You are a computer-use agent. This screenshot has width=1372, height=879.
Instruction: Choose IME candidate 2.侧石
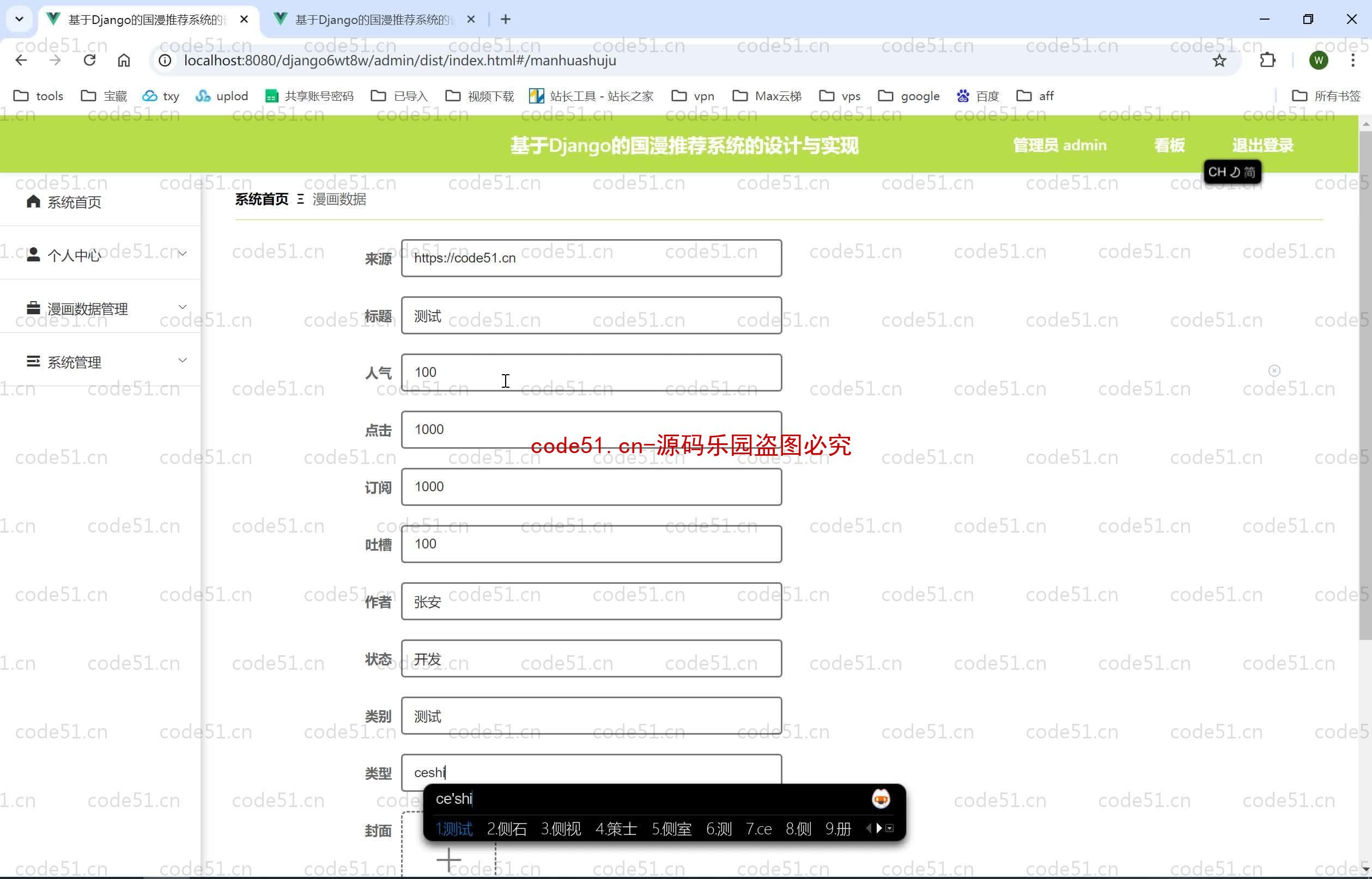coord(507,829)
